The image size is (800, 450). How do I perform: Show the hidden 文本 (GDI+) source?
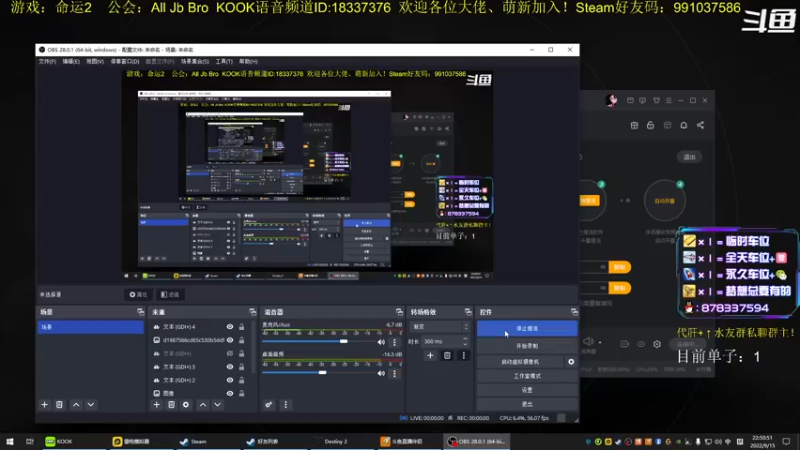230,353
